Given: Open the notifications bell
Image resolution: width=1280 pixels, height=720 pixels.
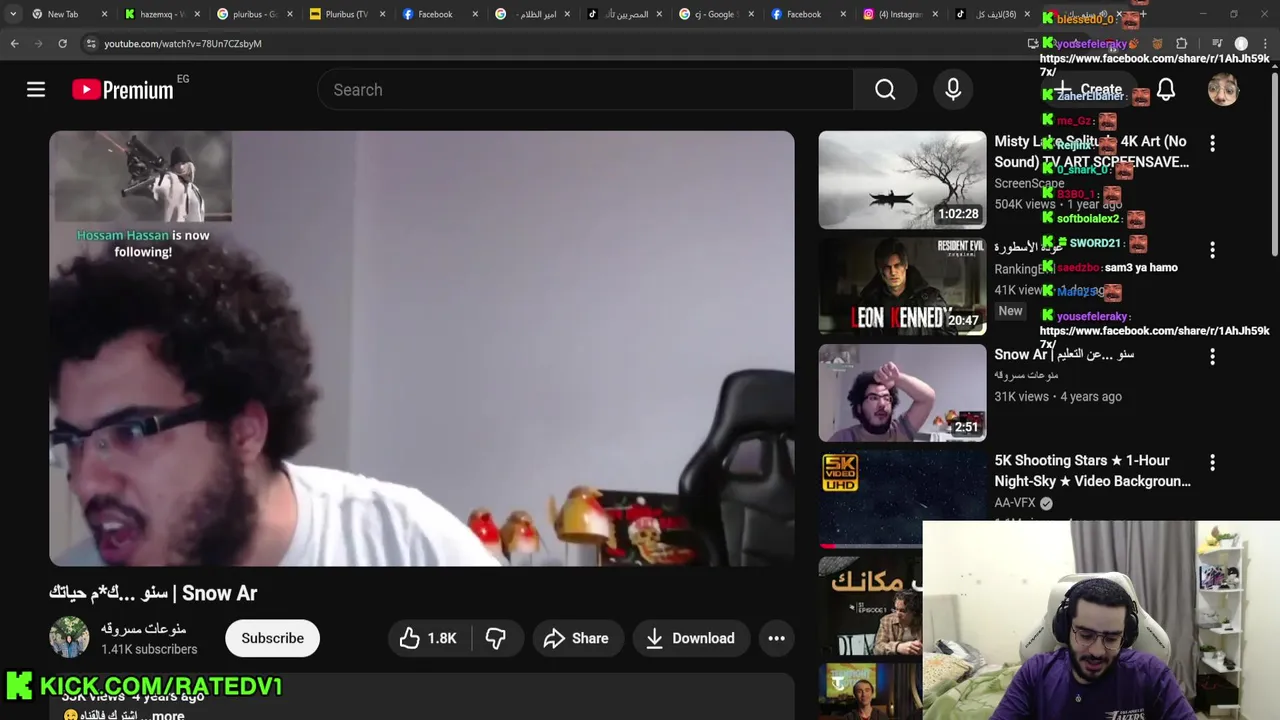Looking at the screenshot, I should coord(1166,90).
